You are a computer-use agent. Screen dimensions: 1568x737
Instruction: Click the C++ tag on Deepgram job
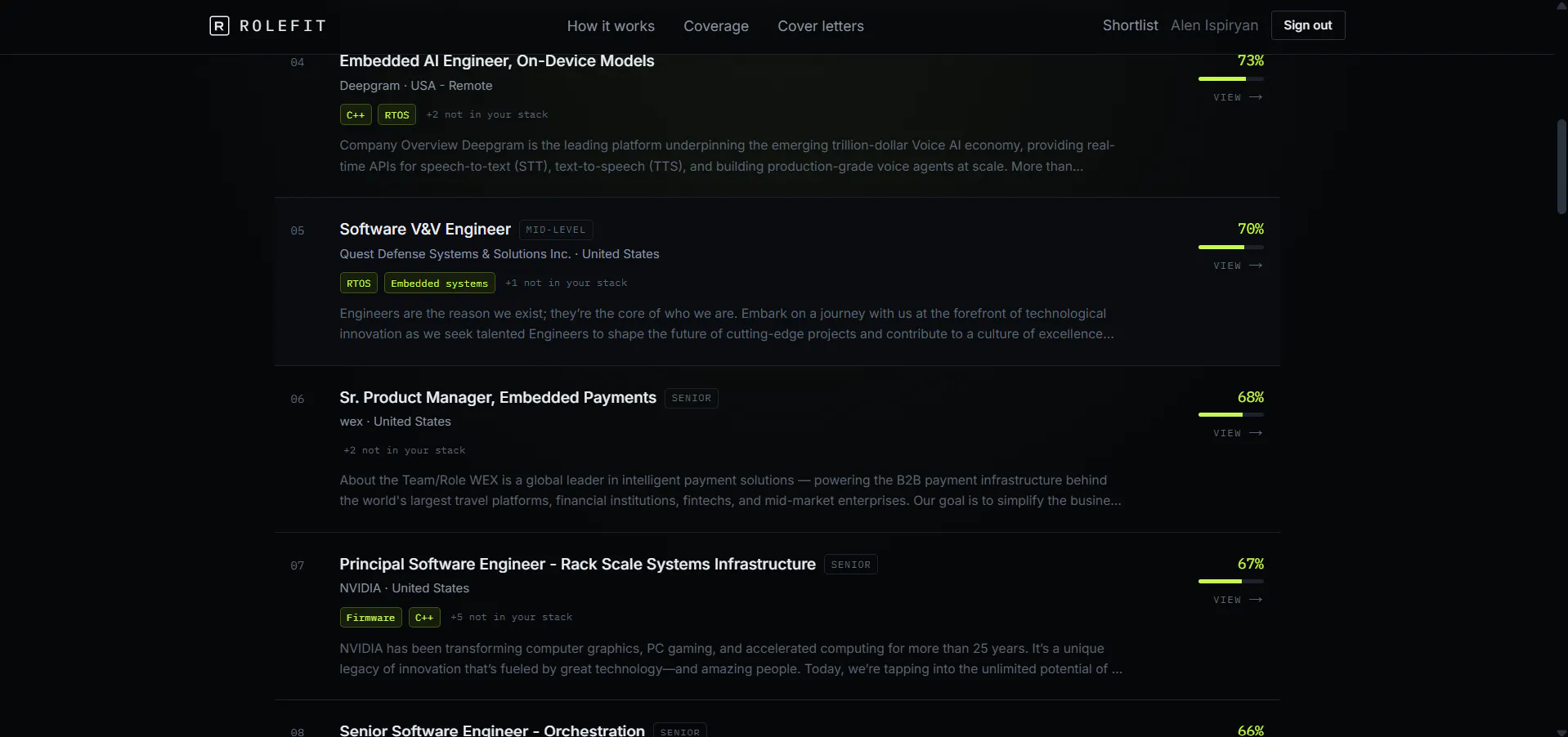[356, 115]
